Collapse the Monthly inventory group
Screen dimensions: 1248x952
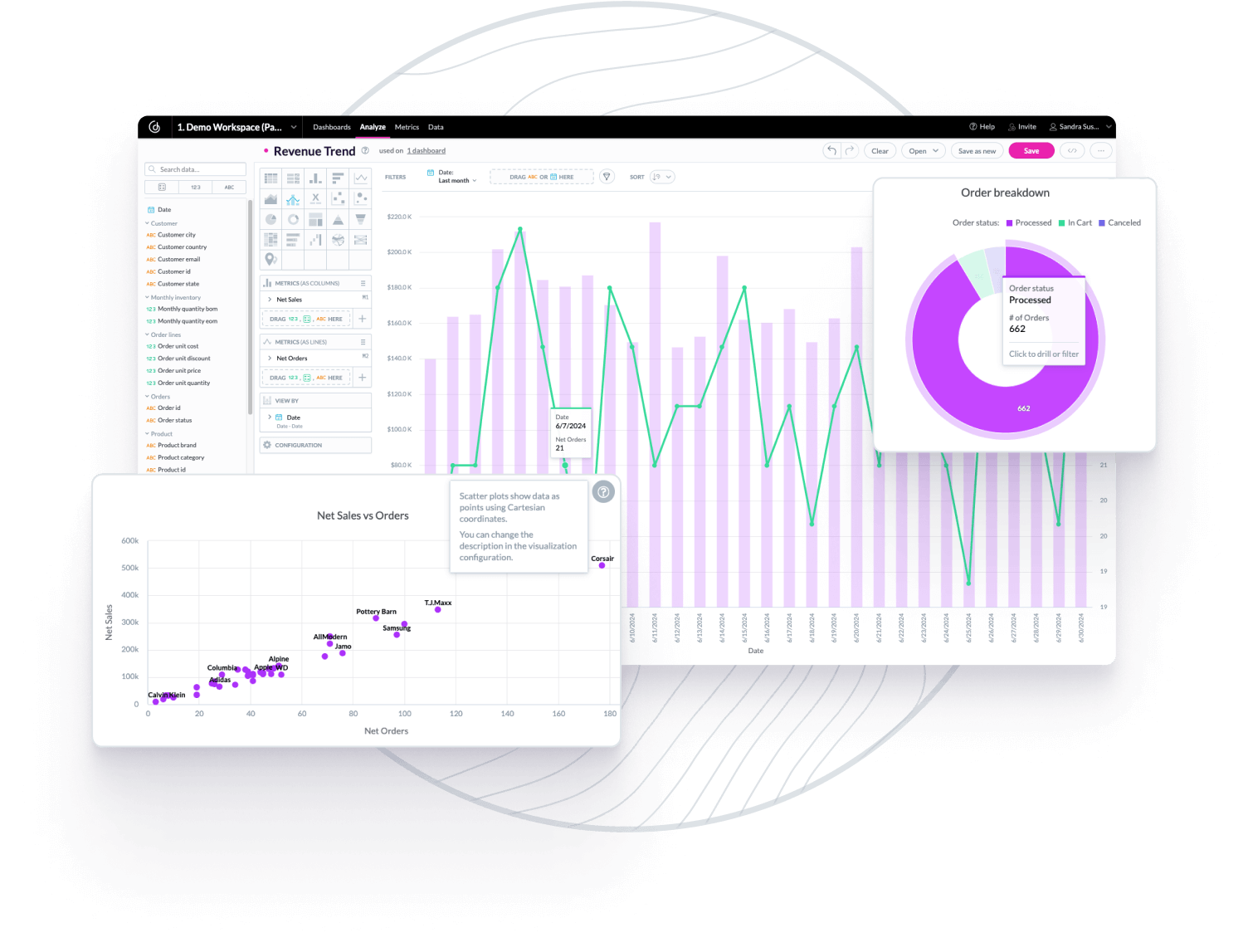pos(173,297)
